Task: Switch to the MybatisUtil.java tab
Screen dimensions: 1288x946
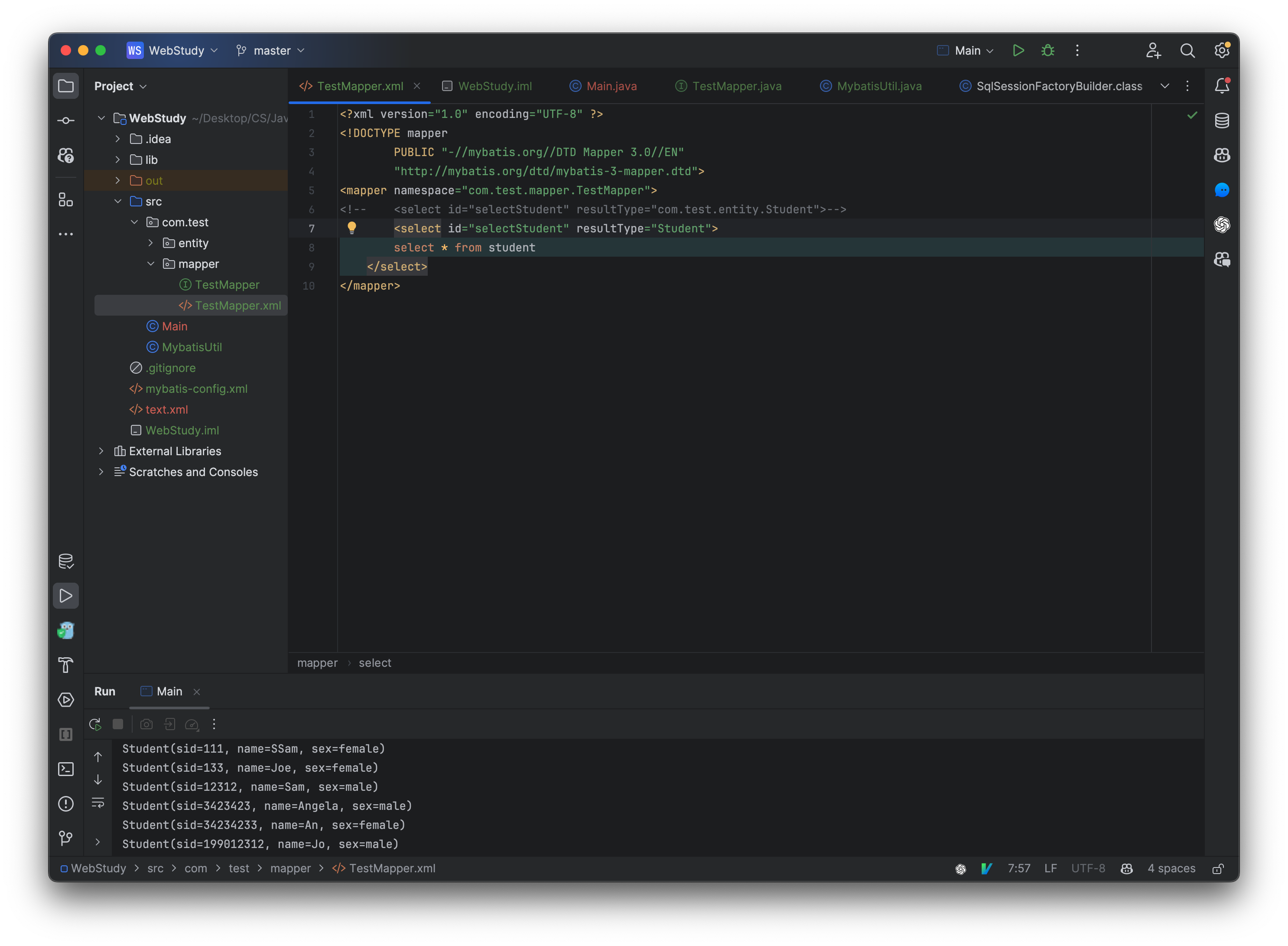Action: (x=878, y=86)
